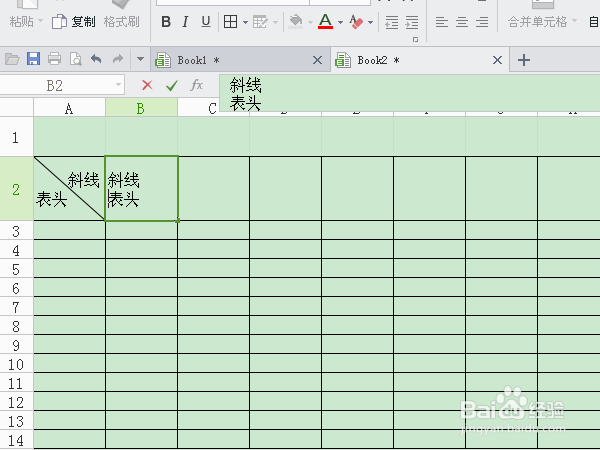Image resolution: width=600 pixels, height=450 pixels.
Task: Apply red font color
Action: coord(326,21)
